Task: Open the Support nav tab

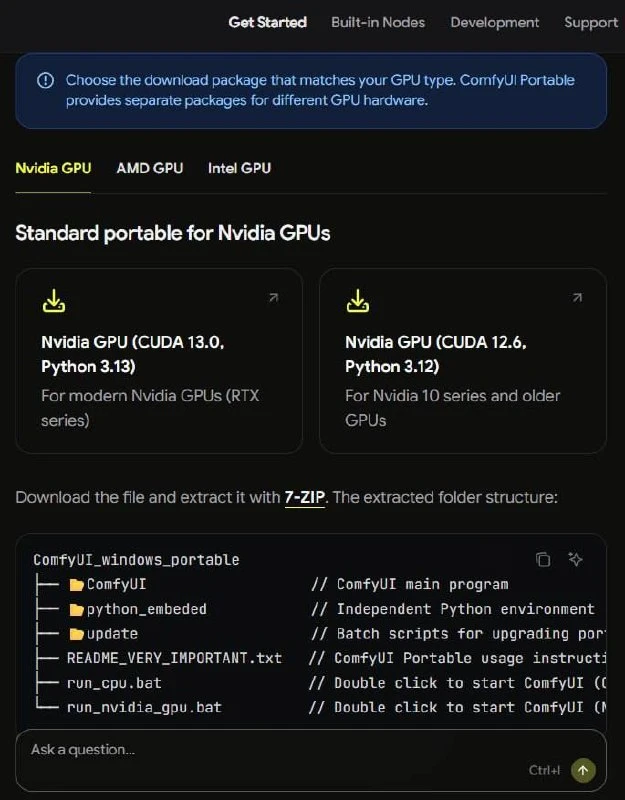Action: pyautogui.click(x=591, y=23)
